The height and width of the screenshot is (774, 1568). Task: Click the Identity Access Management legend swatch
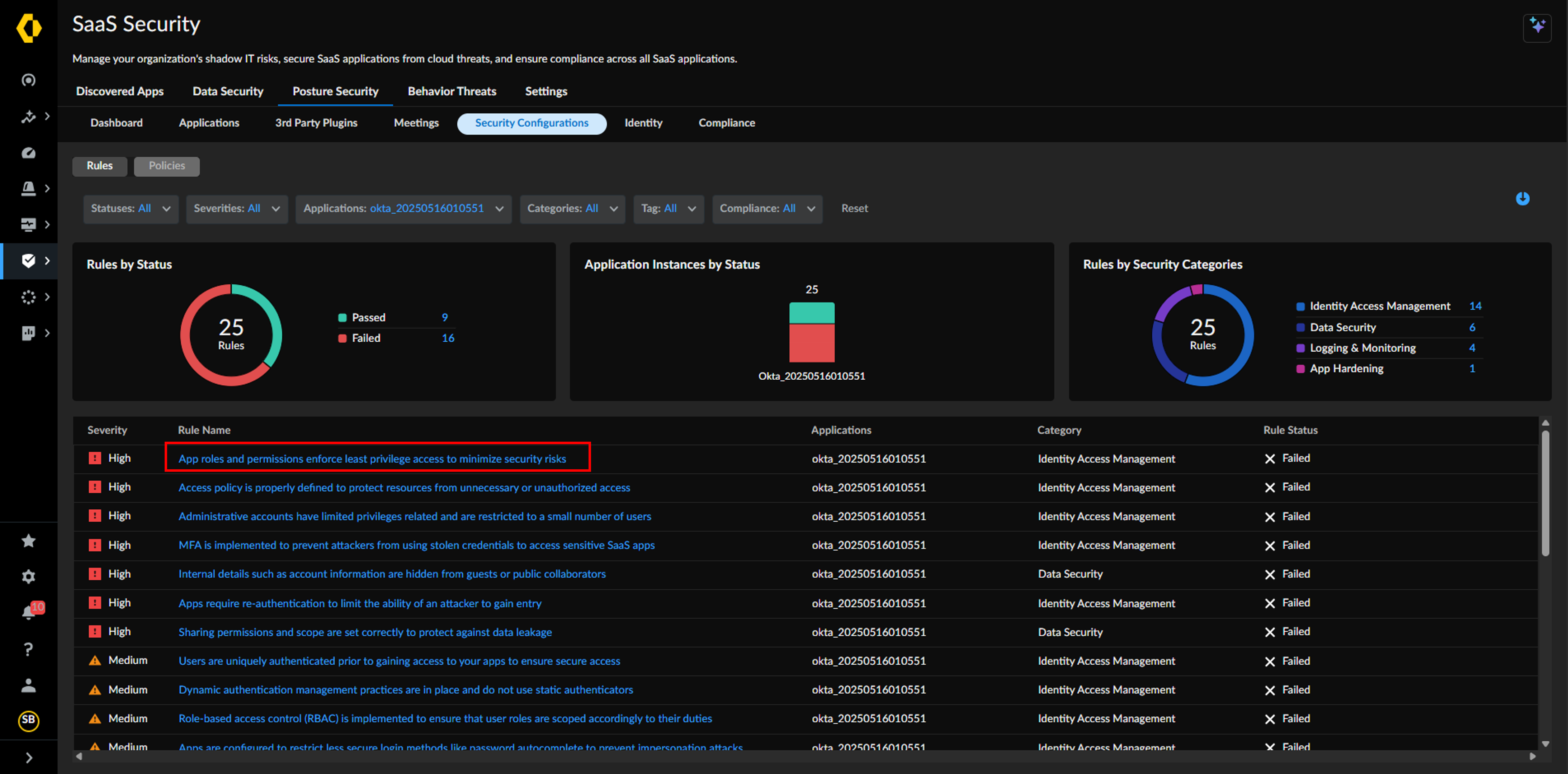tap(1300, 307)
